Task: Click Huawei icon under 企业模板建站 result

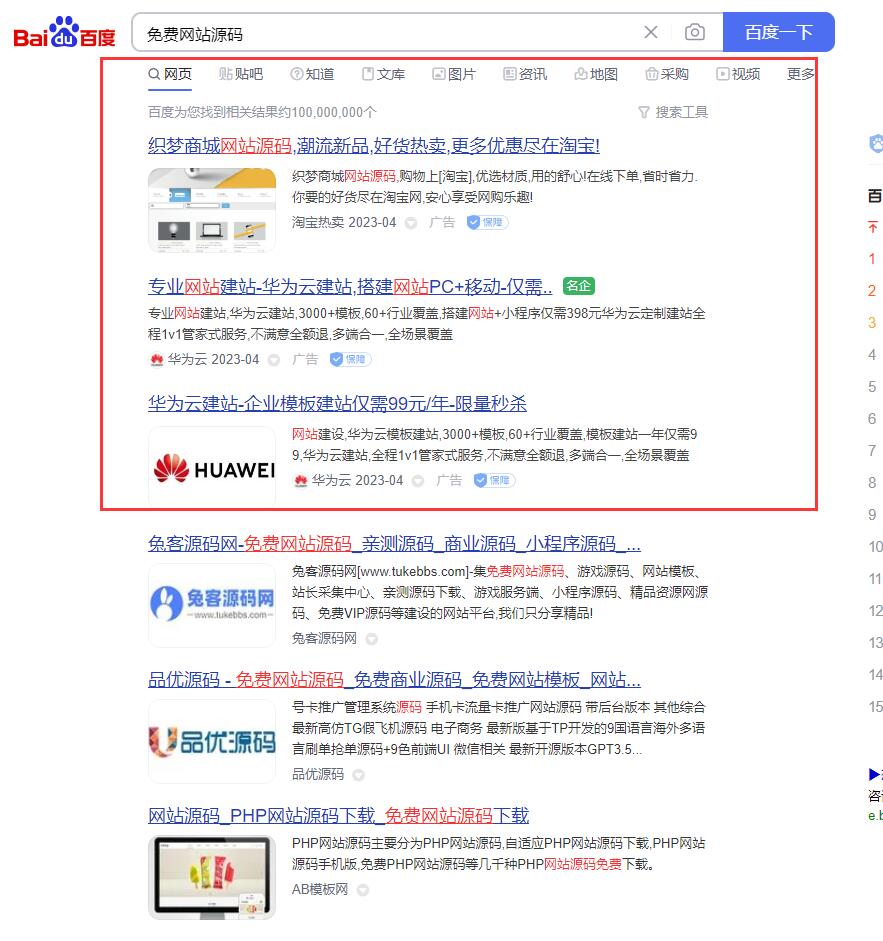Action: 301,481
